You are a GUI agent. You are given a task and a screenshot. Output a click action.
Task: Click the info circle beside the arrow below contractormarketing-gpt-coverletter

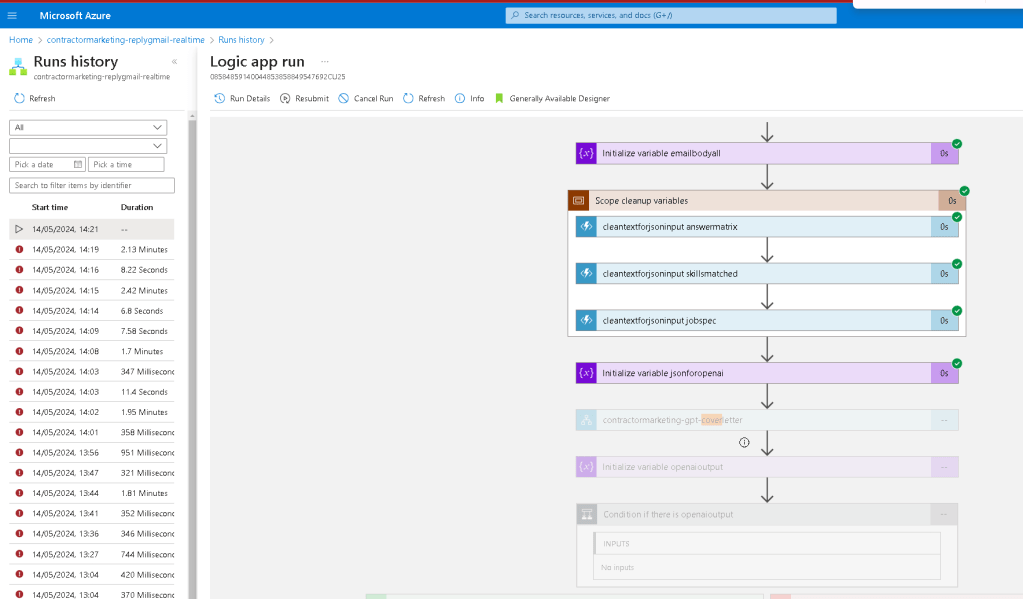[744, 442]
